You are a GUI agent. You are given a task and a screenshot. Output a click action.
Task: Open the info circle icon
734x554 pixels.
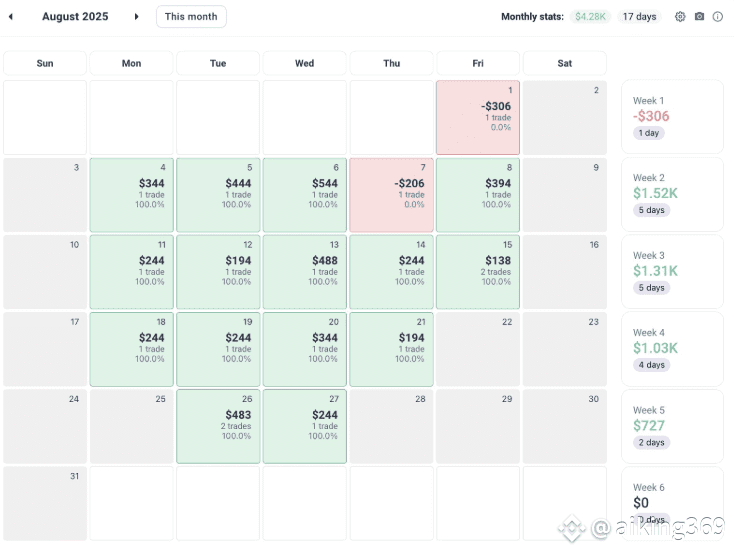pos(718,17)
